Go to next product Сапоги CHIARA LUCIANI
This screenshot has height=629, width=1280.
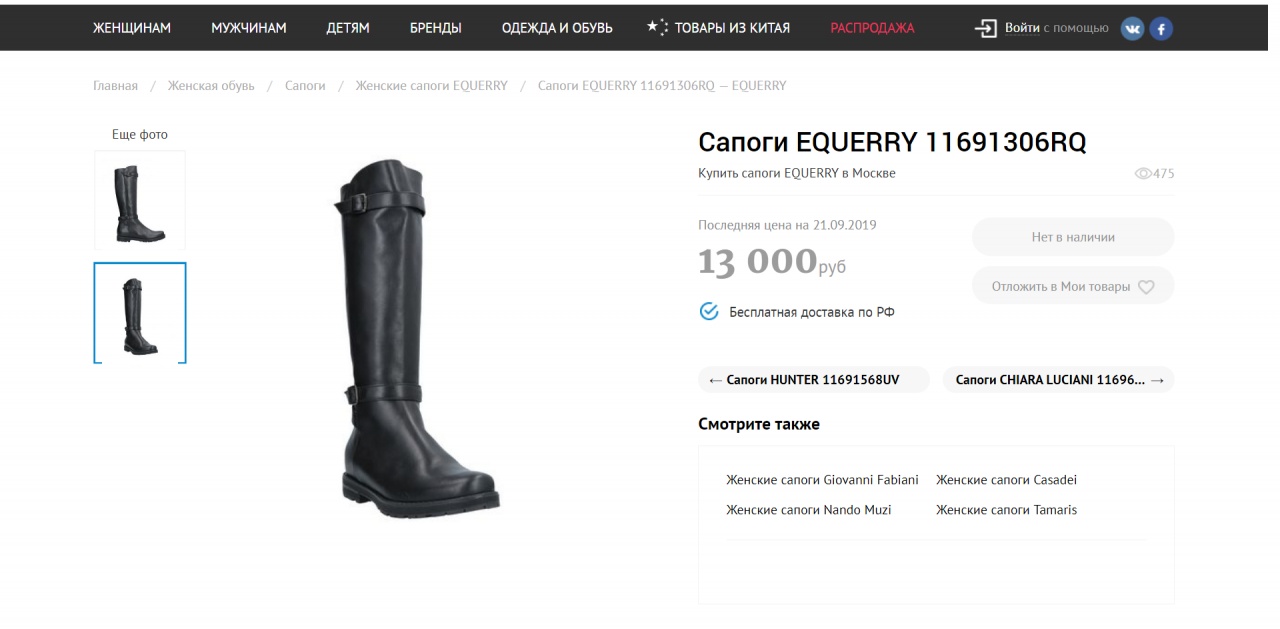tap(1059, 380)
